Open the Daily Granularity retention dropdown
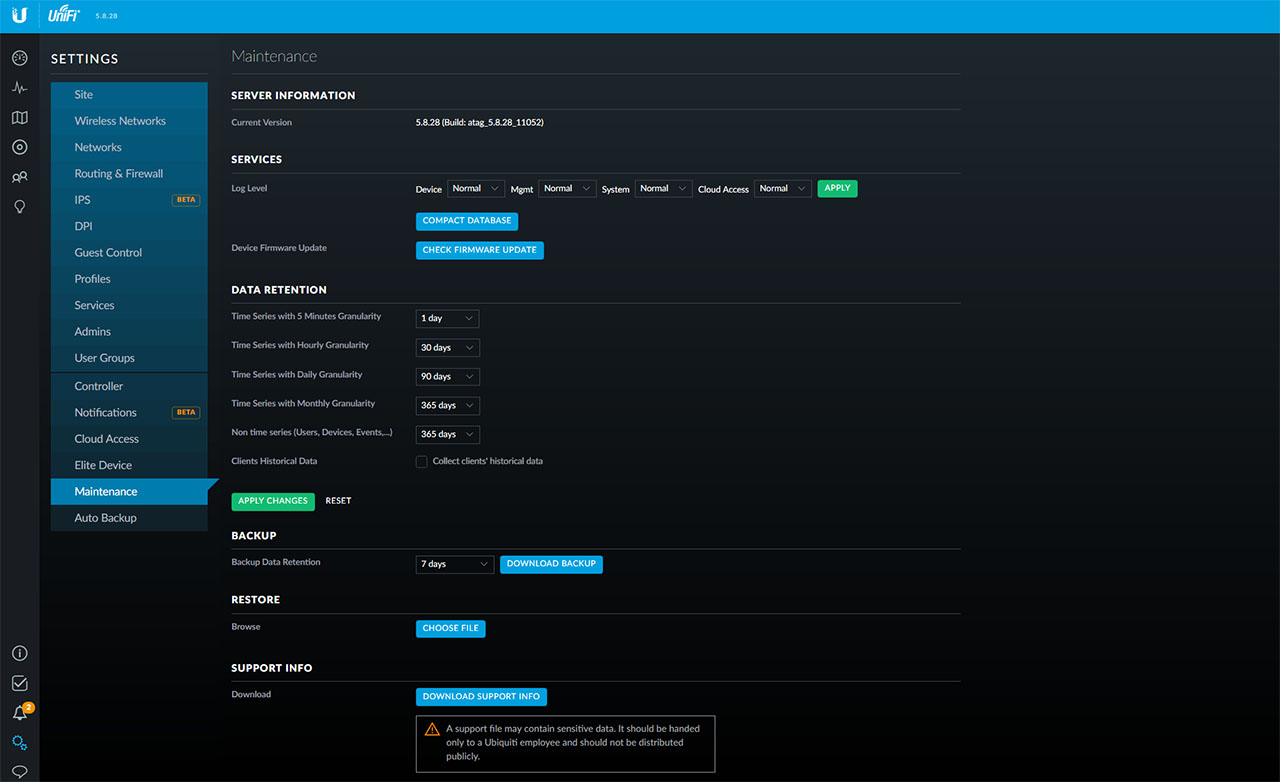1280x782 pixels. pyautogui.click(x=447, y=376)
